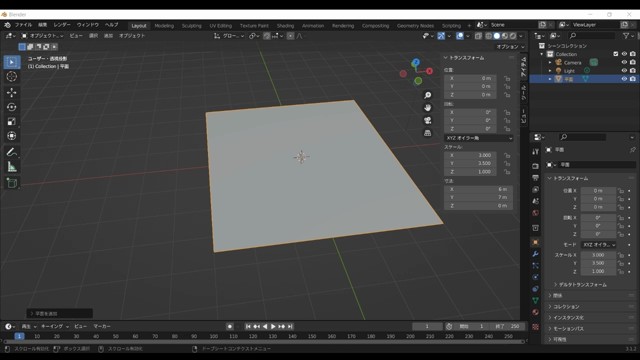640x360 pixels.
Task: Hide the Camera object in outliner
Action: [x=624, y=62]
